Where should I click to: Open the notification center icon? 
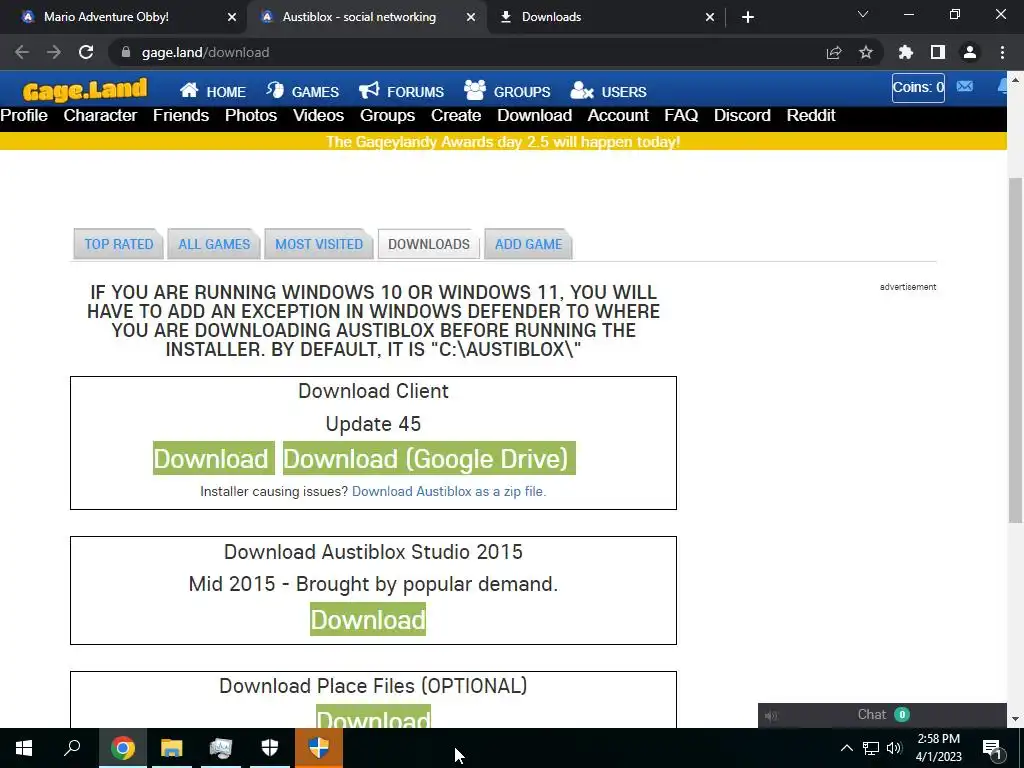tap(992, 748)
